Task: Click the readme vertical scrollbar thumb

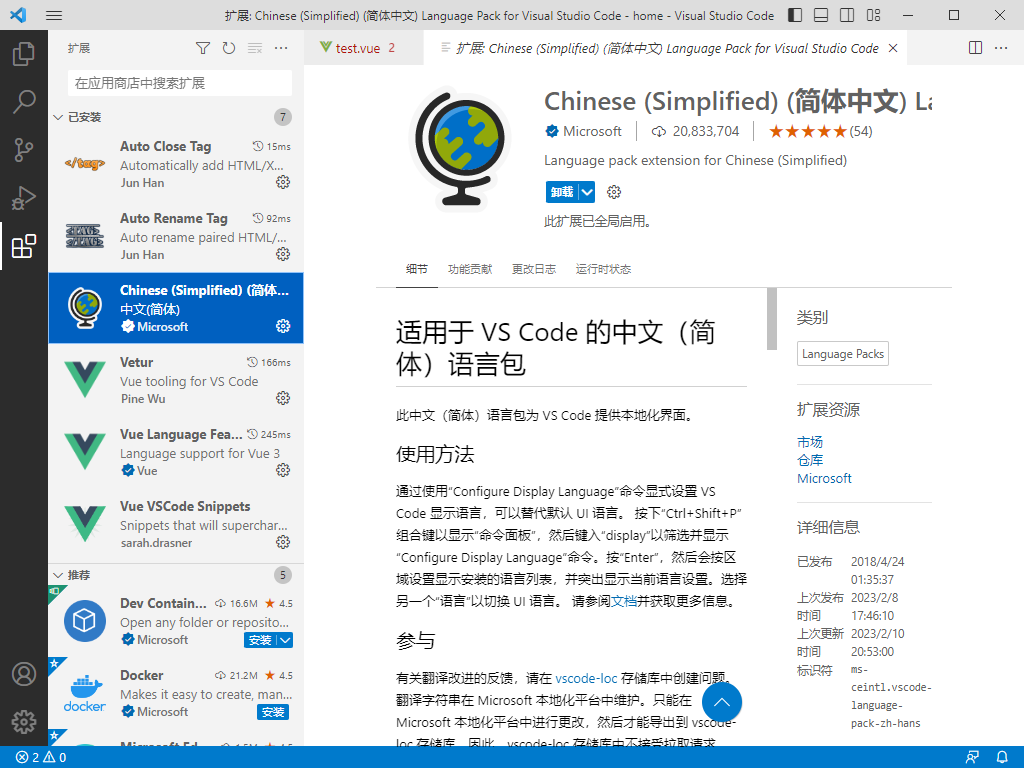Action: tap(772, 319)
